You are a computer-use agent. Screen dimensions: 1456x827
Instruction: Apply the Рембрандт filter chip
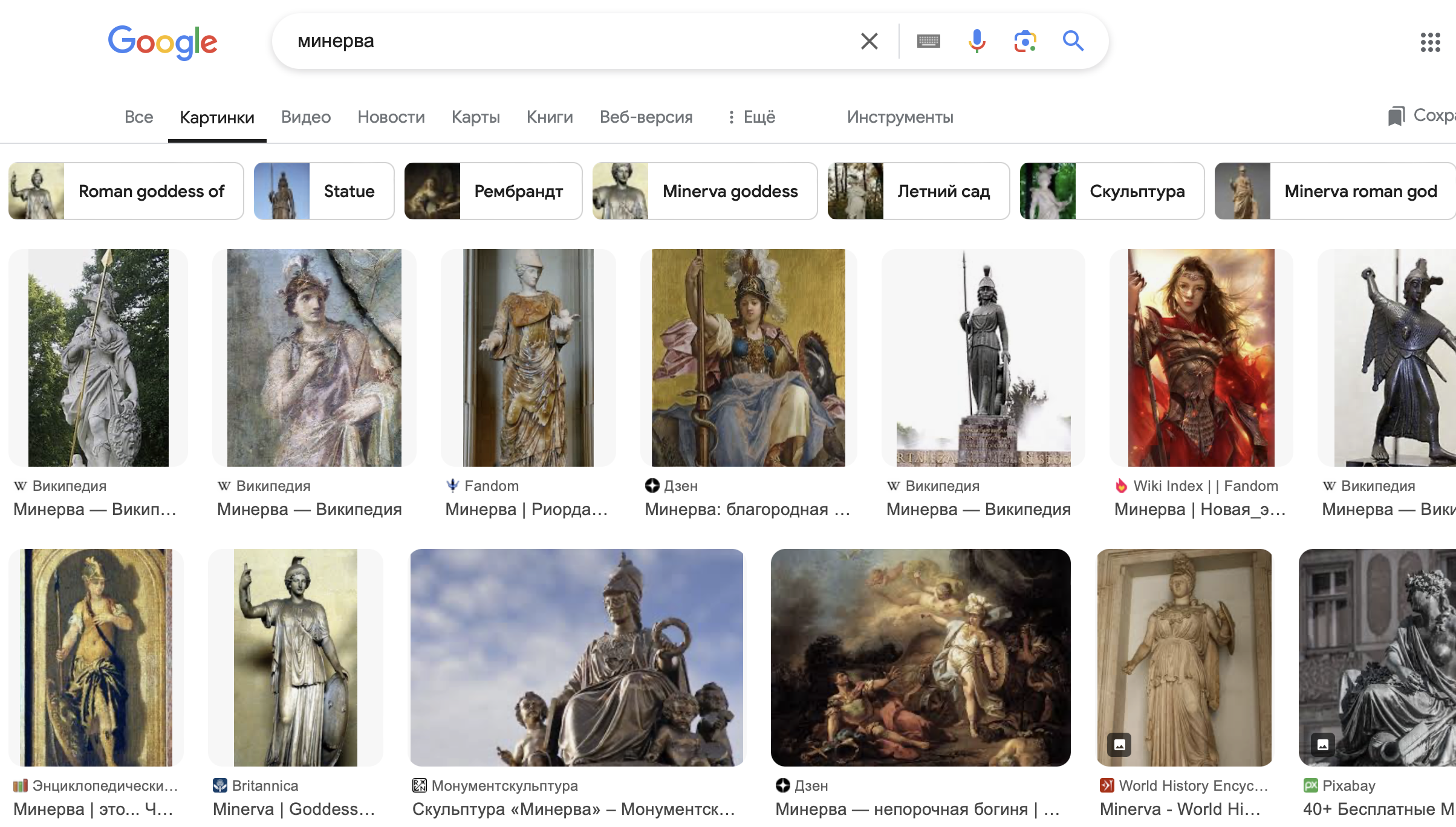(493, 191)
